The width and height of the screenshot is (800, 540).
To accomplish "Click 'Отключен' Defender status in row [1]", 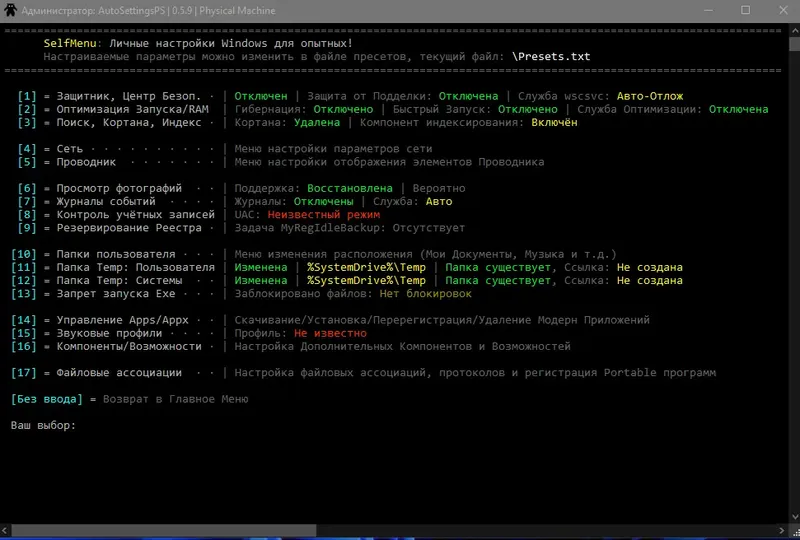I will (x=261, y=96).
